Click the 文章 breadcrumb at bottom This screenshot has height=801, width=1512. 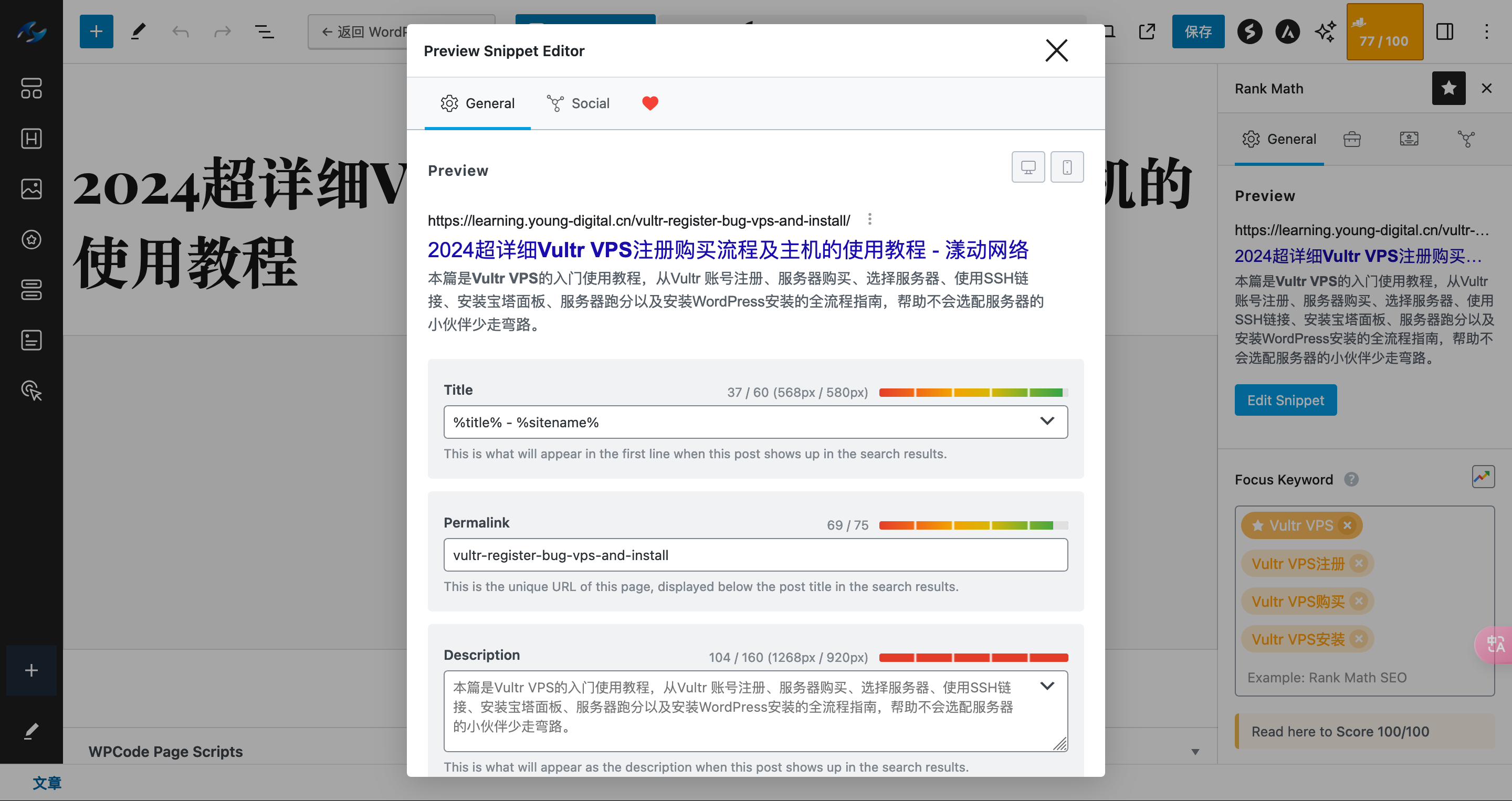pos(47,783)
